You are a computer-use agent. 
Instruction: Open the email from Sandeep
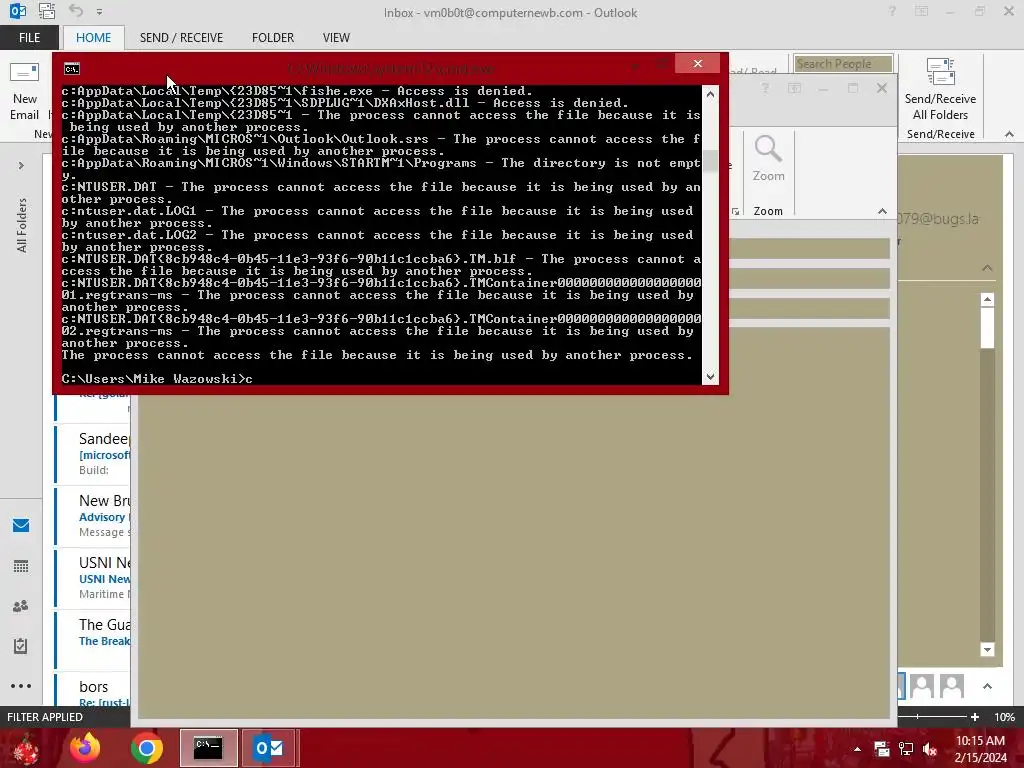pos(93,453)
